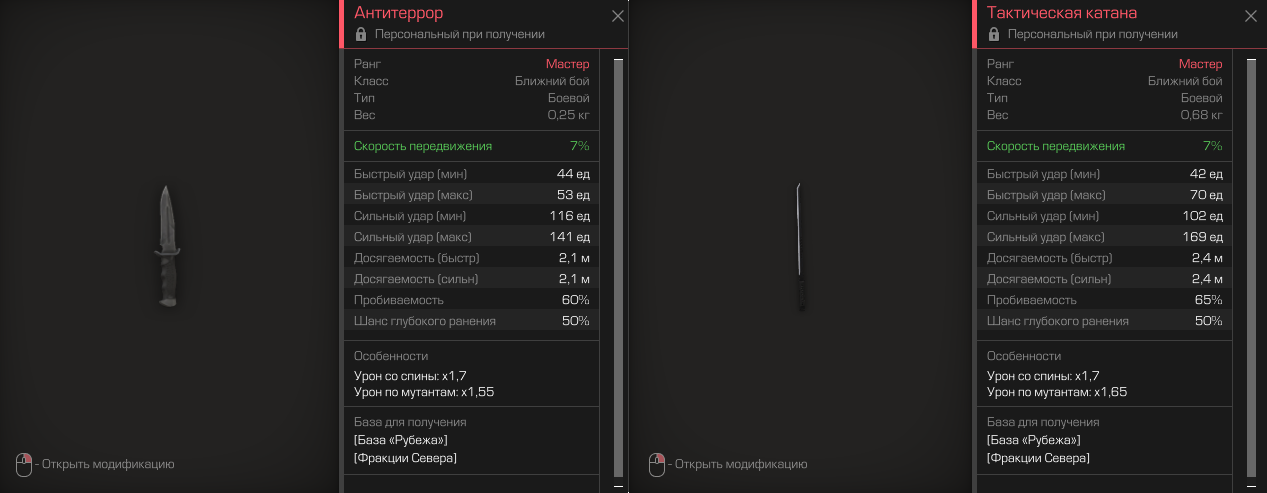1267x493 pixels.
Task: Click the mouse icon beside the Антитеррор knife
Action: [24, 465]
